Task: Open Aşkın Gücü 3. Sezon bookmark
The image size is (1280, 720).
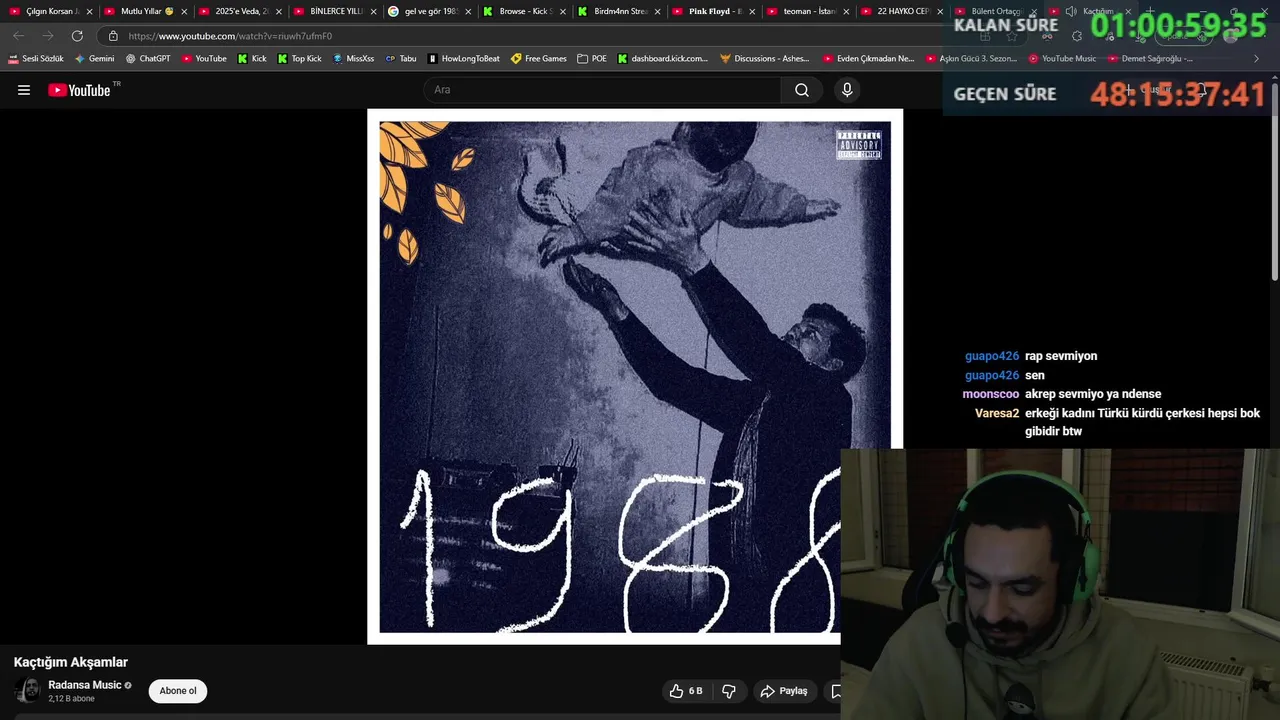Action: click(971, 59)
